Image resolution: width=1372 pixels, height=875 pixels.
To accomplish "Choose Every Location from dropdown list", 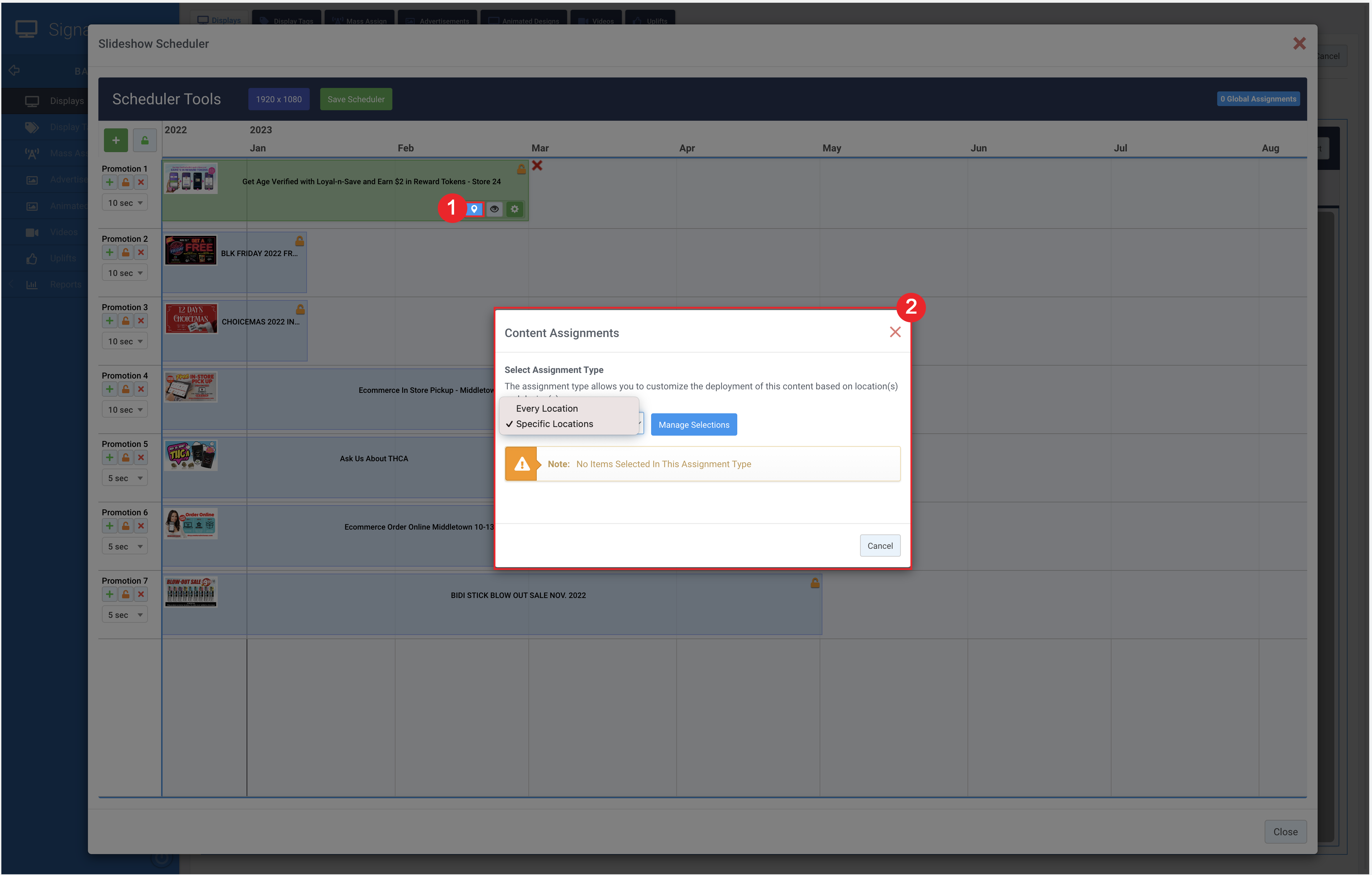I will pos(546,409).
